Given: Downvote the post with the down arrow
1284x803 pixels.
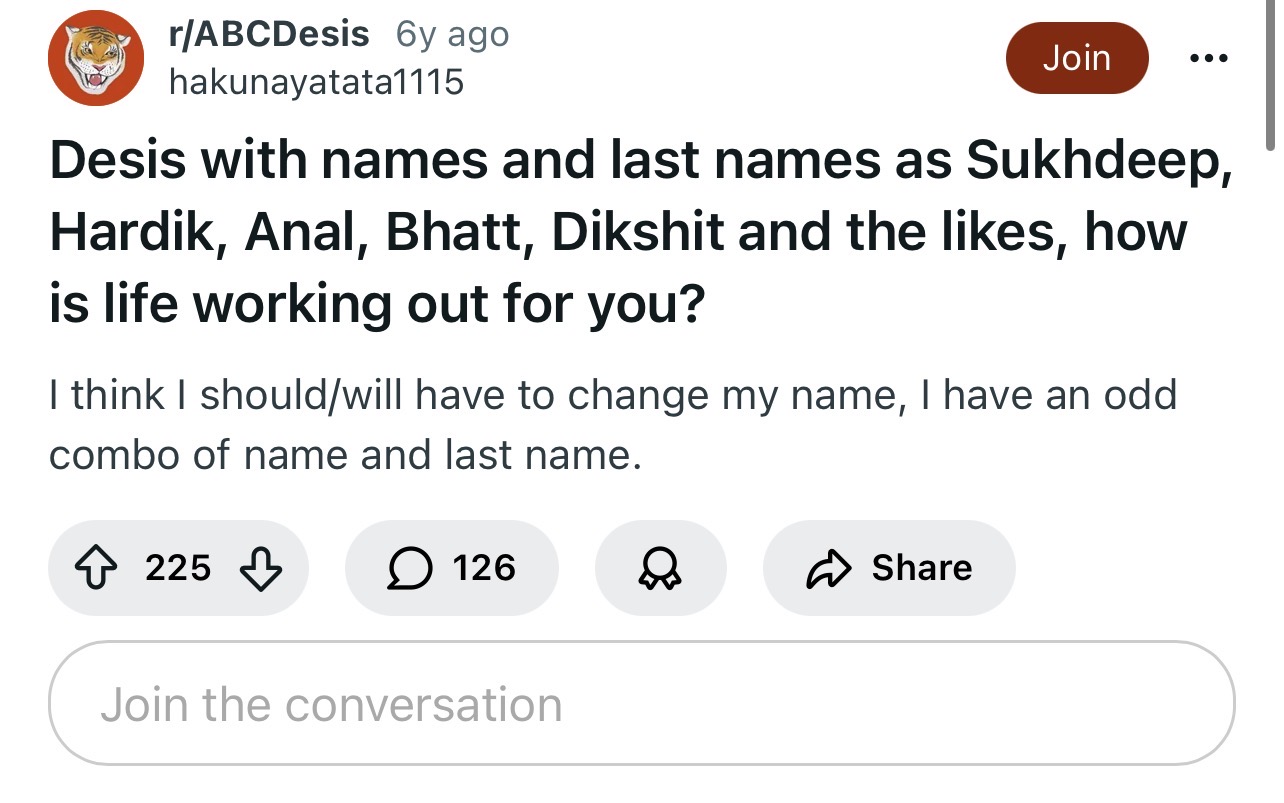Looking at the screenshot, I should tap(262, 568).
